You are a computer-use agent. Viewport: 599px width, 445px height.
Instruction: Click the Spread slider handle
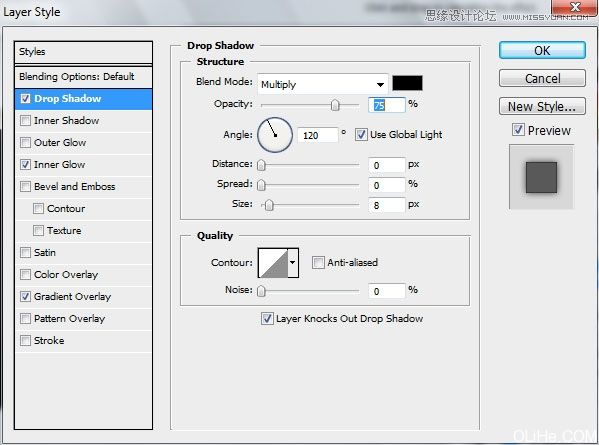261,185
